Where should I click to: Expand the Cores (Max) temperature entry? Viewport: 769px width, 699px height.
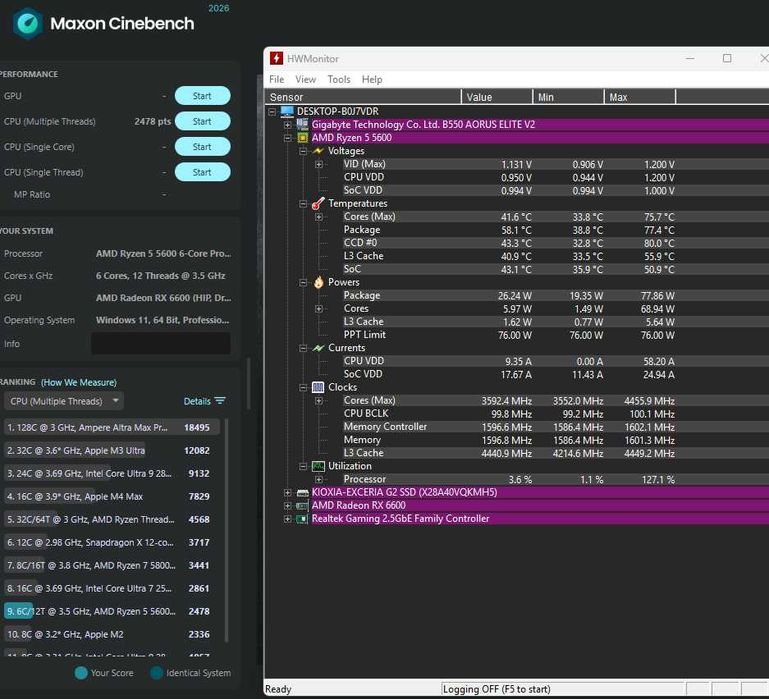pos(319,217)
